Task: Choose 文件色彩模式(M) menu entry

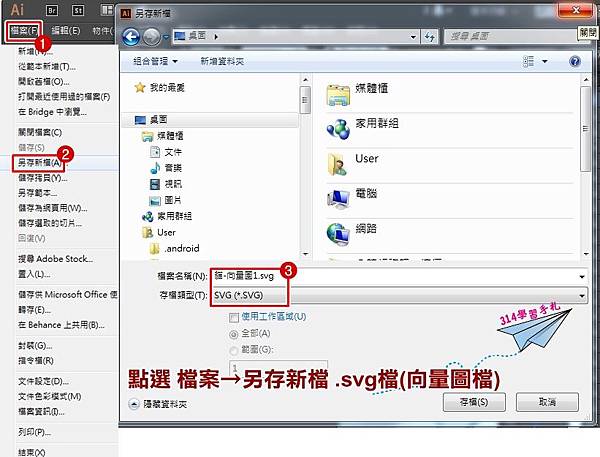Action: (x=49, y=396)
